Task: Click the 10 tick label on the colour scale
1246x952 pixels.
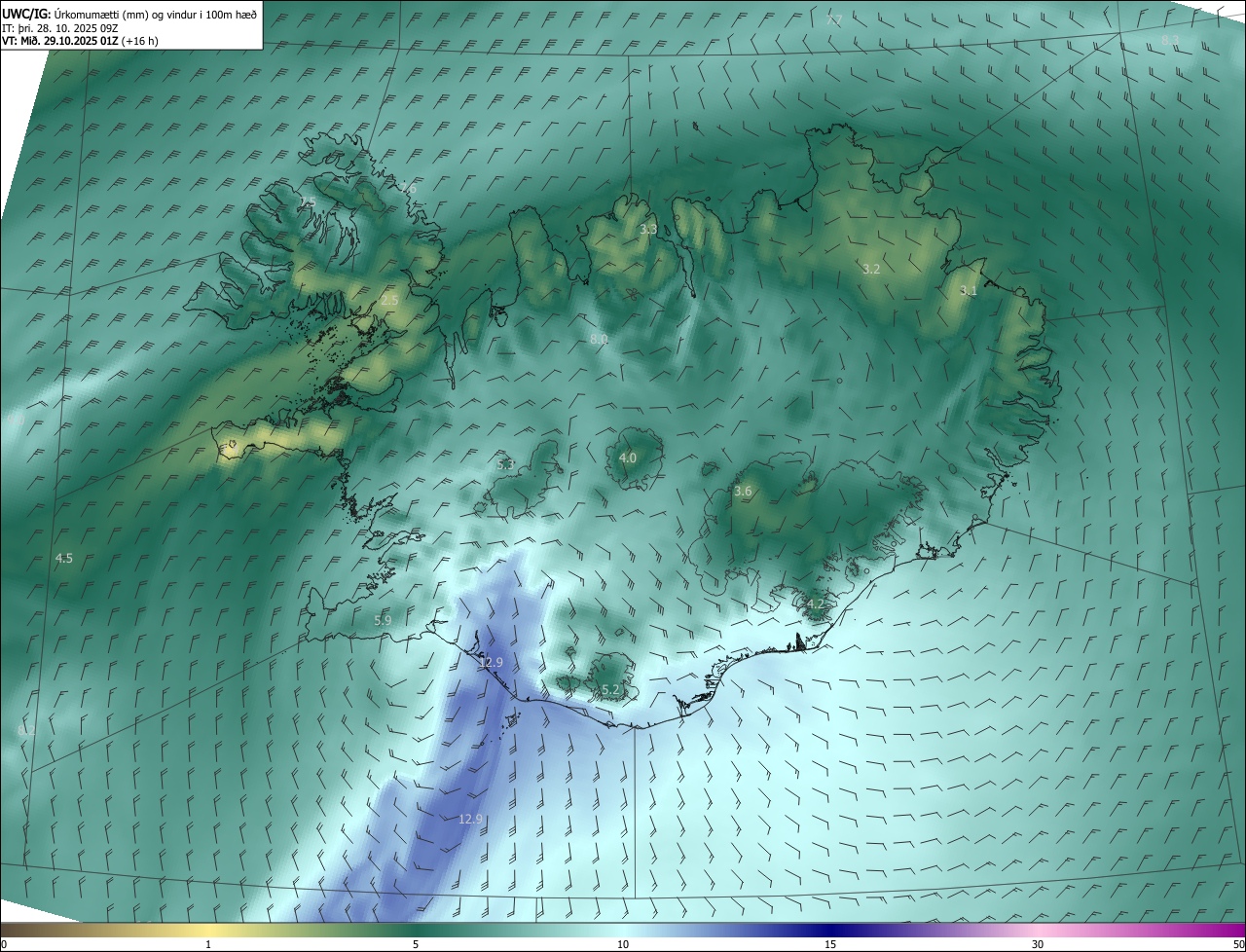Action: (623, 944)
